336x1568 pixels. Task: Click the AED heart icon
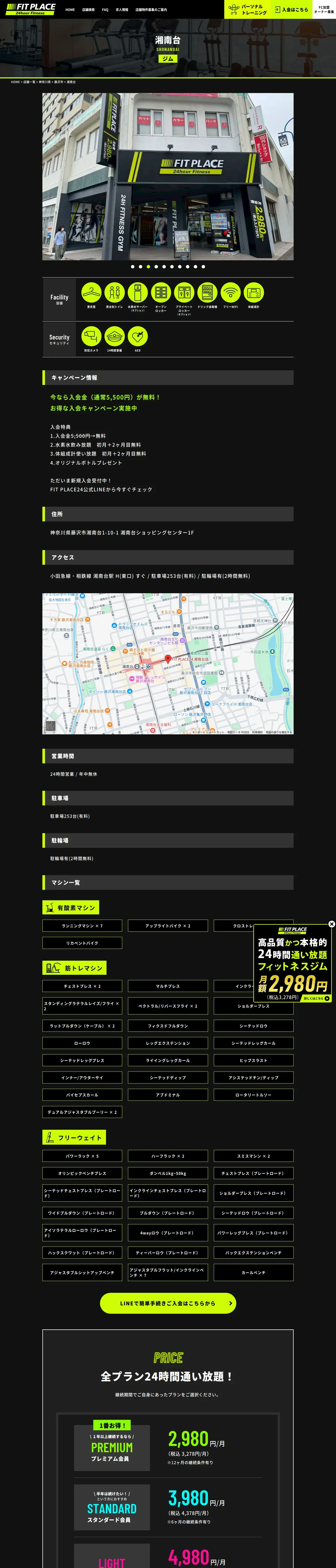[138, 337]
